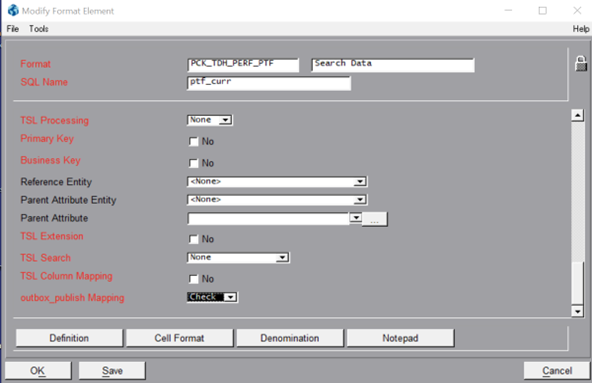
Task: Minimize the Modify Format Element window
Action: (x=509, y=11)
